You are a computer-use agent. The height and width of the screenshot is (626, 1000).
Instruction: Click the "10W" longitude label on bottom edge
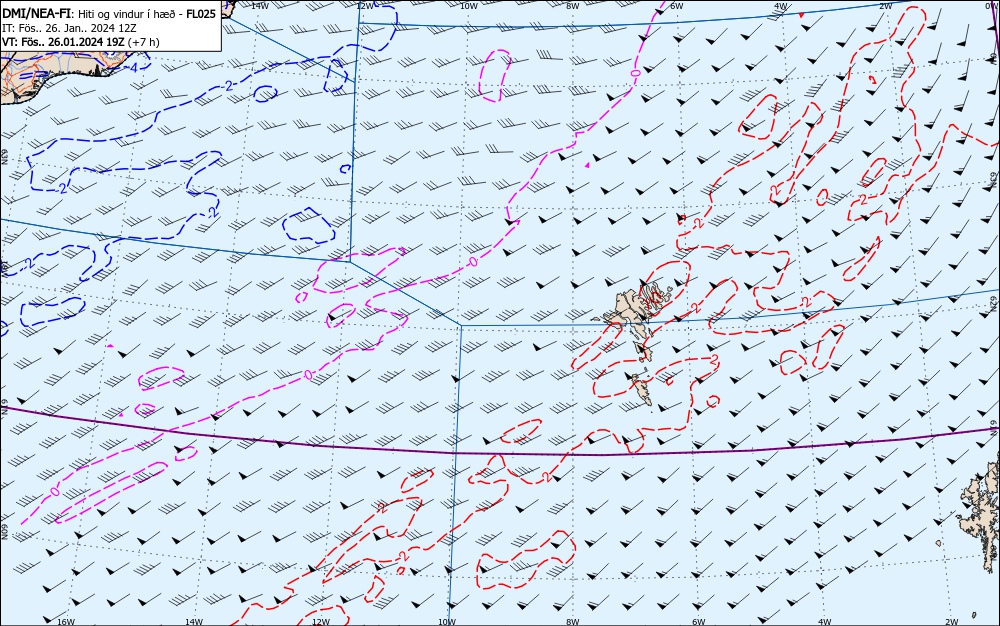tap(447, 622)
